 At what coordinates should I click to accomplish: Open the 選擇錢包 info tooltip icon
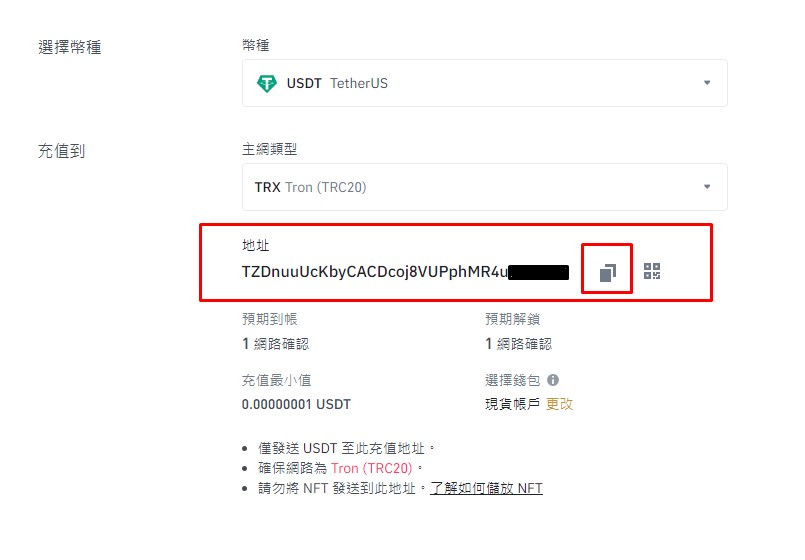pos(553,380)
